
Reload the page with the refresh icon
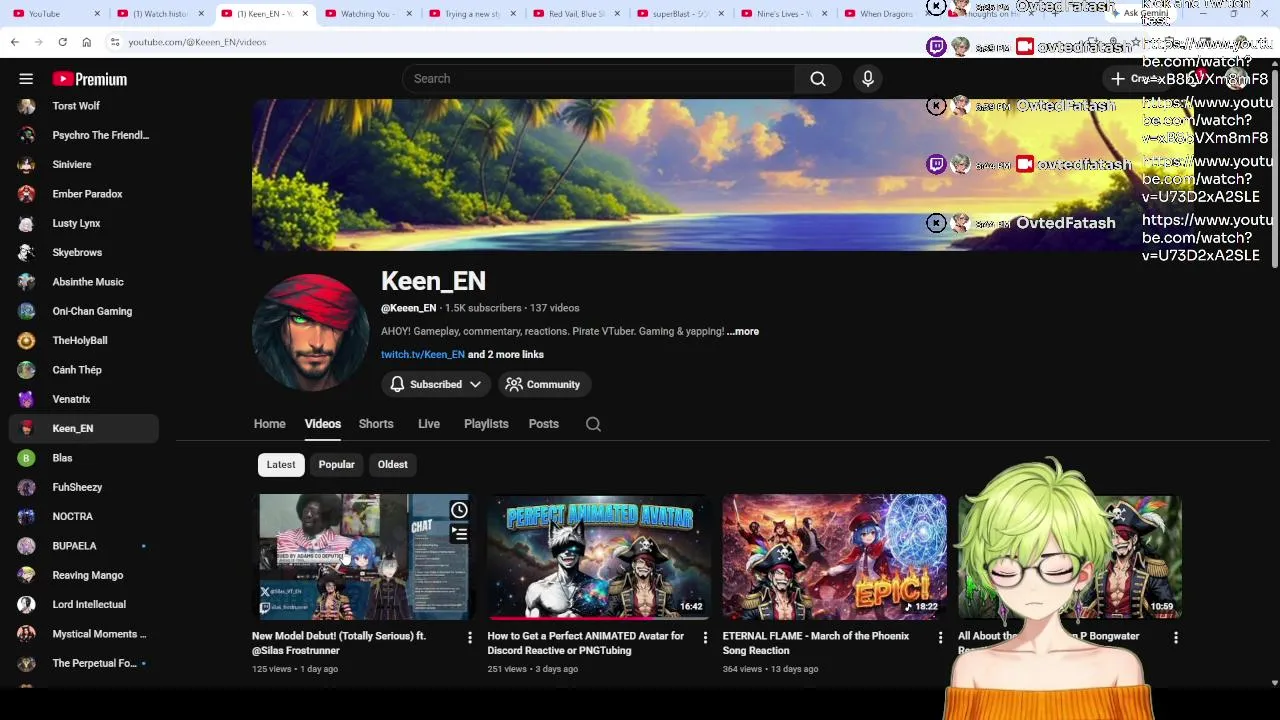coord(62,42)
